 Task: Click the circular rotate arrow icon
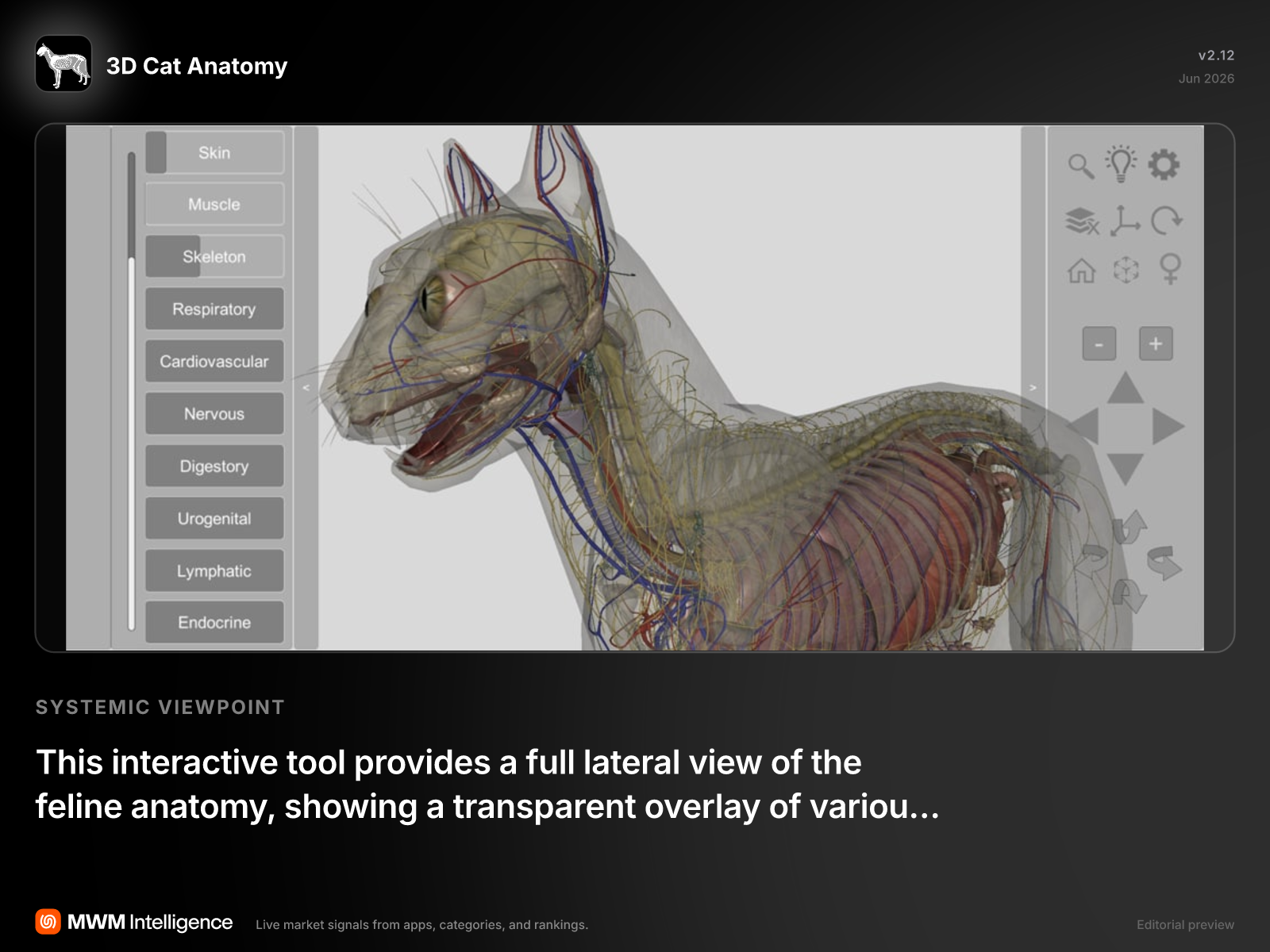pyautogui.click(x=1167, y=221)
